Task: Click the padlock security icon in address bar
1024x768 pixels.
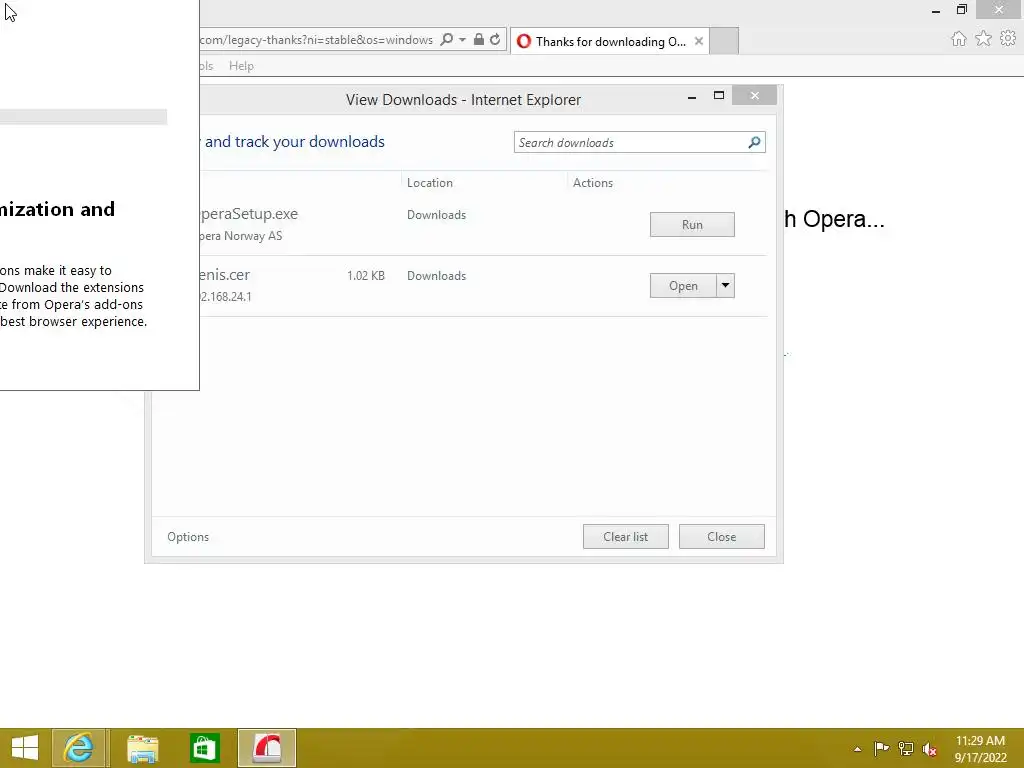Action: pos(479,39)
